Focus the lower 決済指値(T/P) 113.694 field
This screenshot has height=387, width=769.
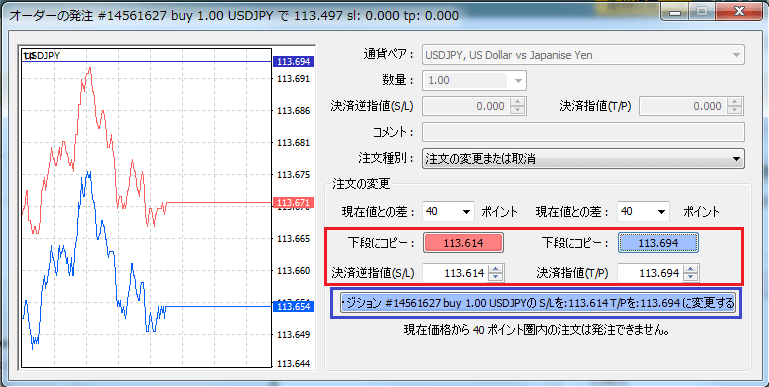(x=651, y=273)
